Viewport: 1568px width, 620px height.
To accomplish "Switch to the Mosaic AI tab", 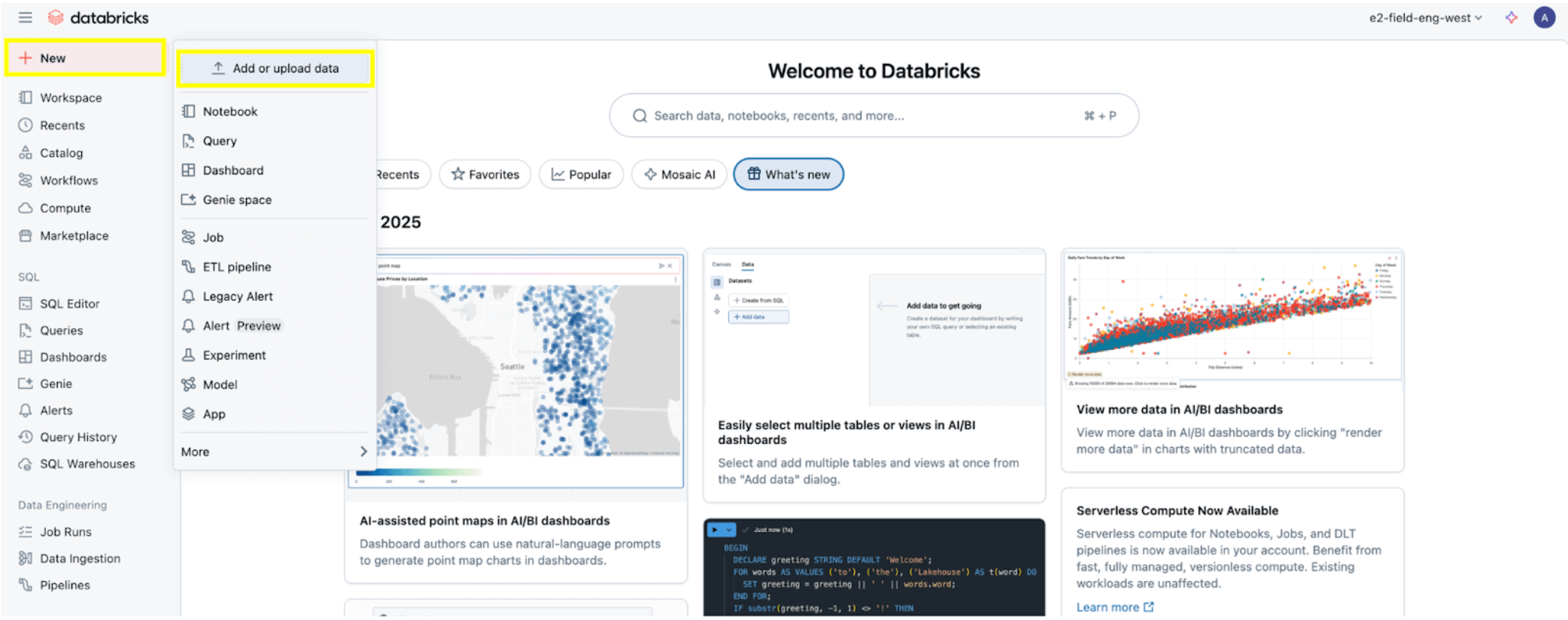I will point(679,175).
